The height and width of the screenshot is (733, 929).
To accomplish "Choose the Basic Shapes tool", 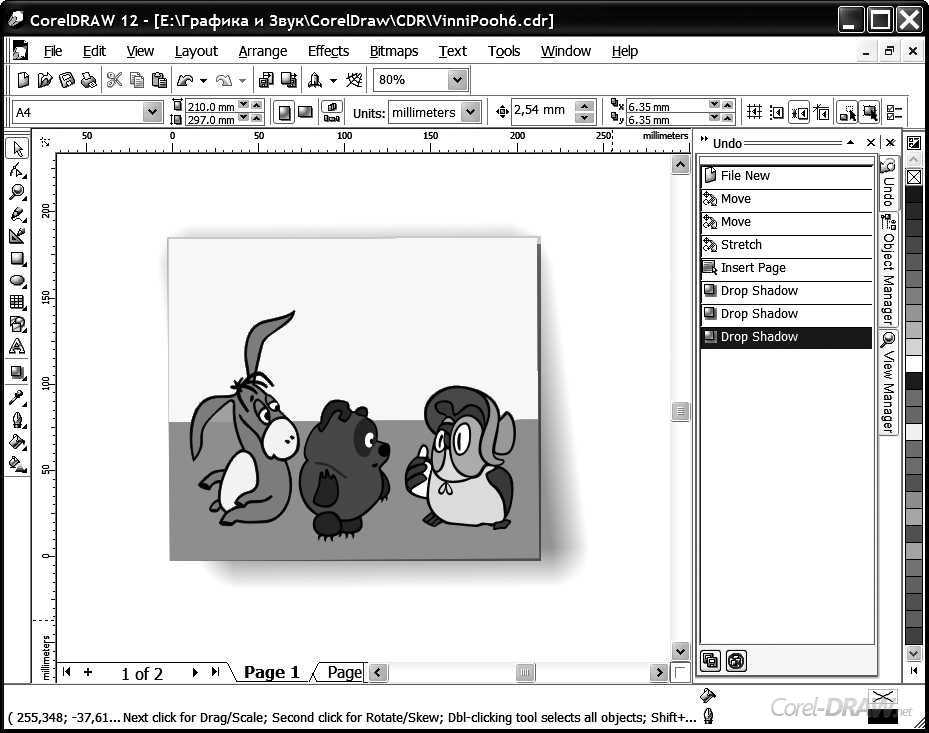I will [x=17, y=324].
